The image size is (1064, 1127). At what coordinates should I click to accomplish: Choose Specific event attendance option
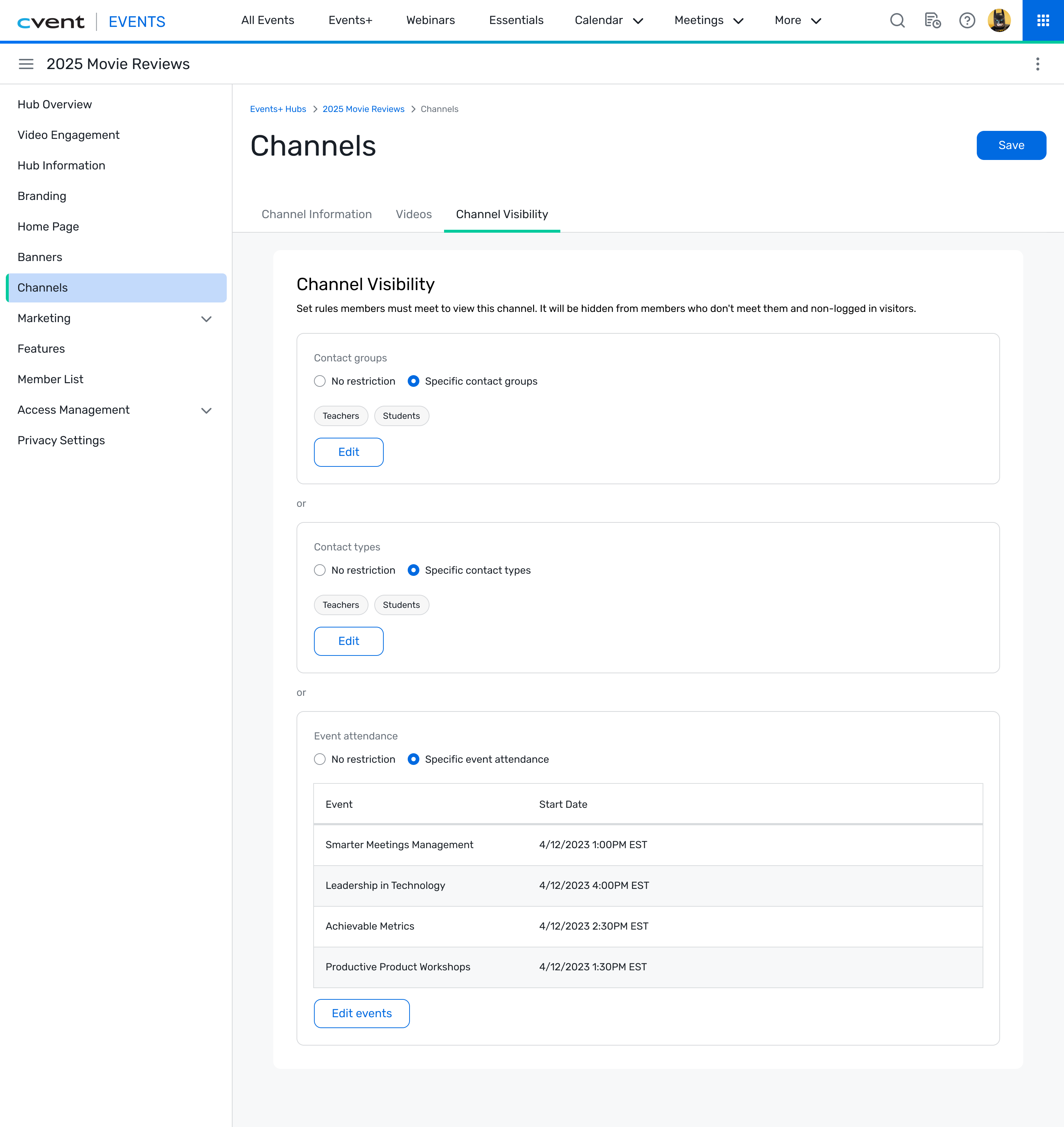[414, 759]
